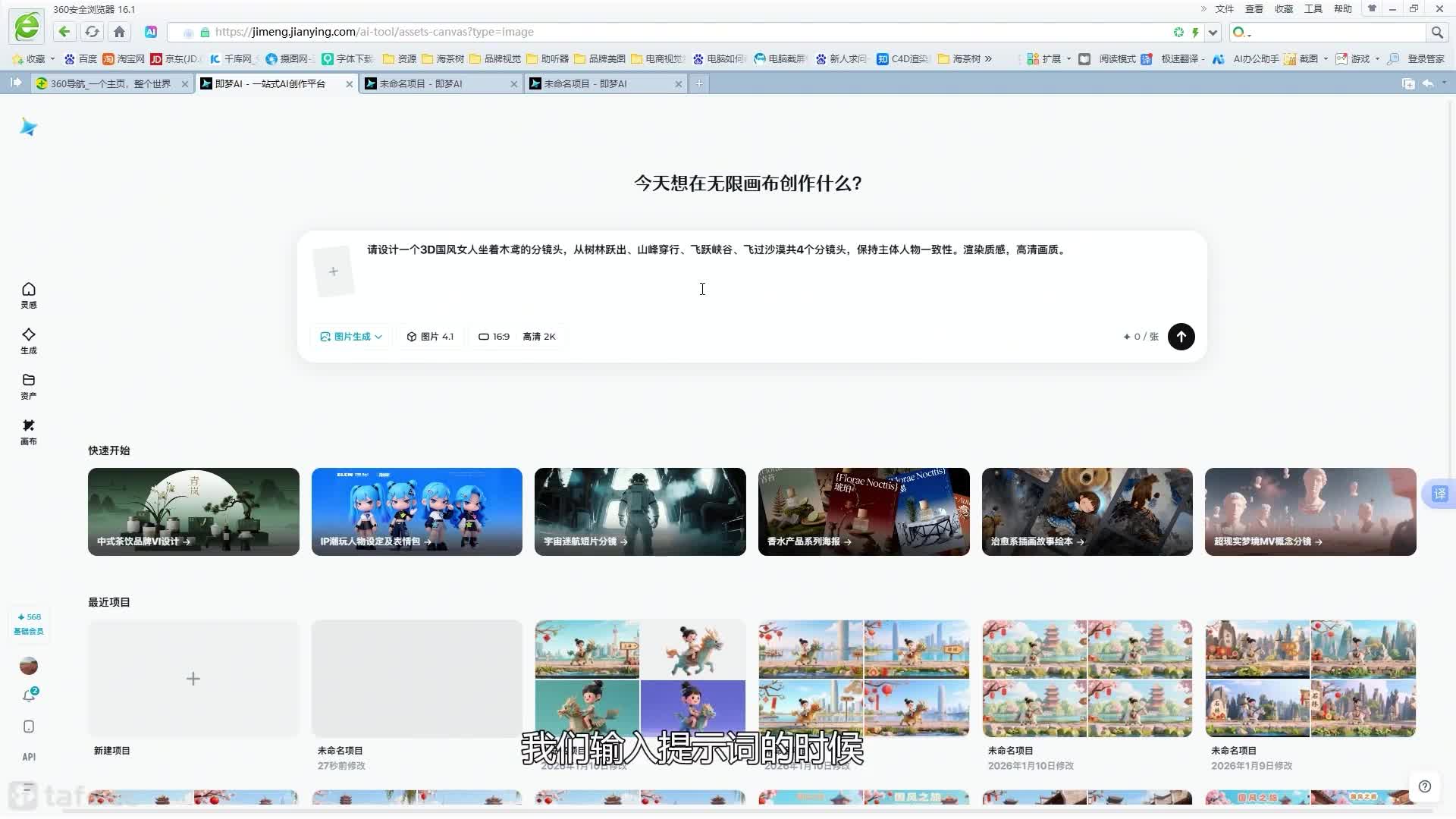Open the 百度 bookmark

tap(81, 58)
